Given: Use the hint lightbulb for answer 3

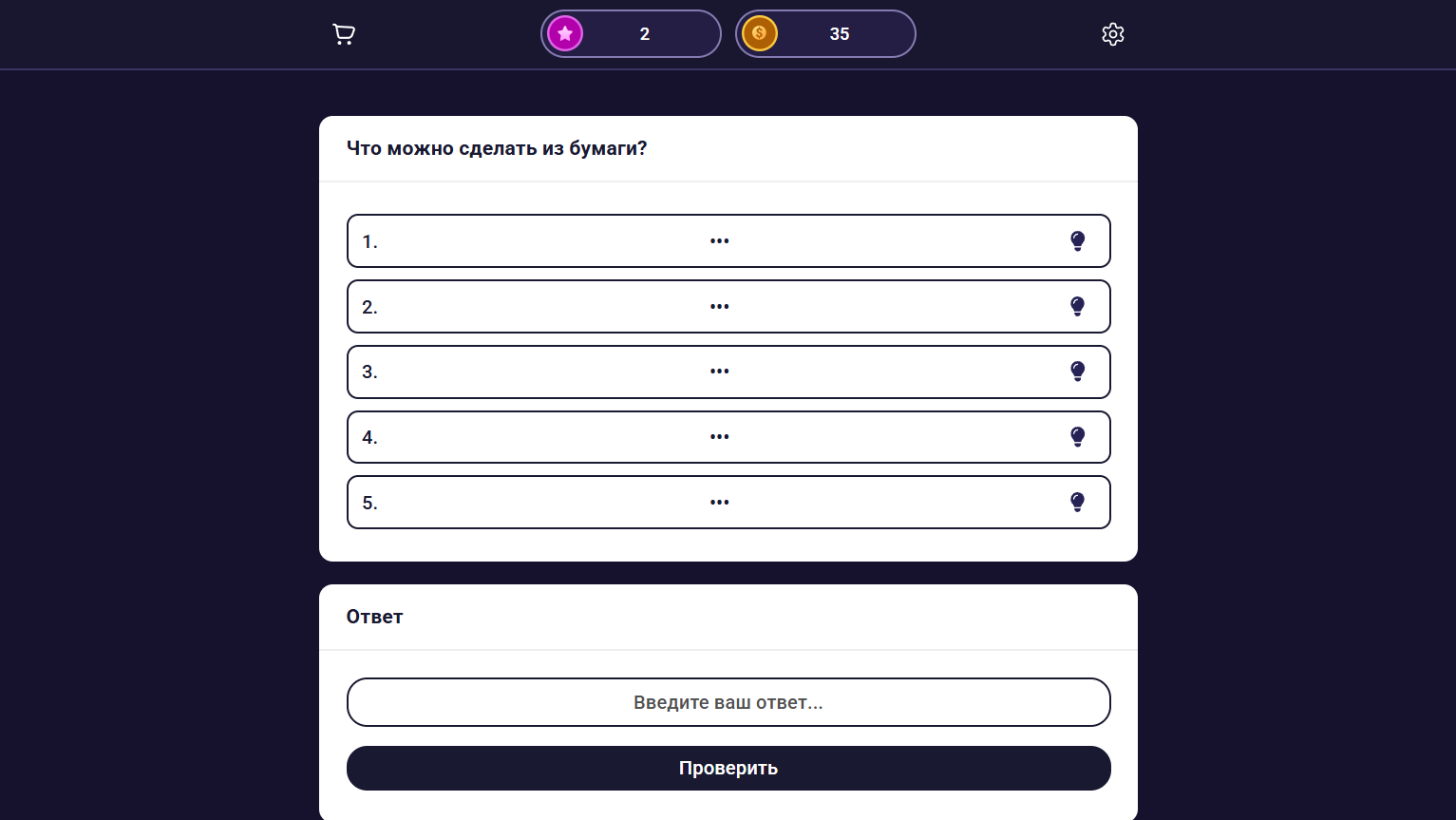Looking at the screenshot, I should click(1077, 372).
